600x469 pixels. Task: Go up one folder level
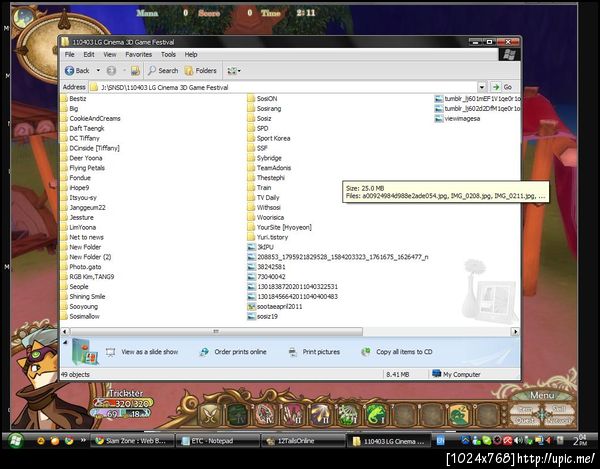(135, 71)
